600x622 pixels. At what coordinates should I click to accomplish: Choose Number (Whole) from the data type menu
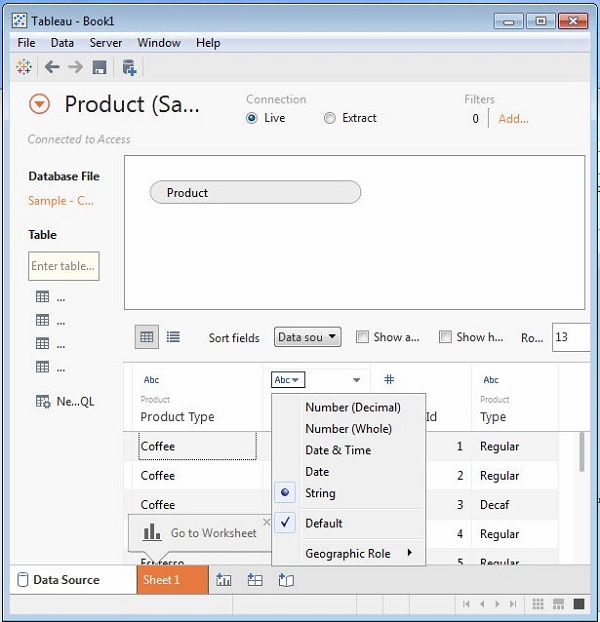coord(348,429)
